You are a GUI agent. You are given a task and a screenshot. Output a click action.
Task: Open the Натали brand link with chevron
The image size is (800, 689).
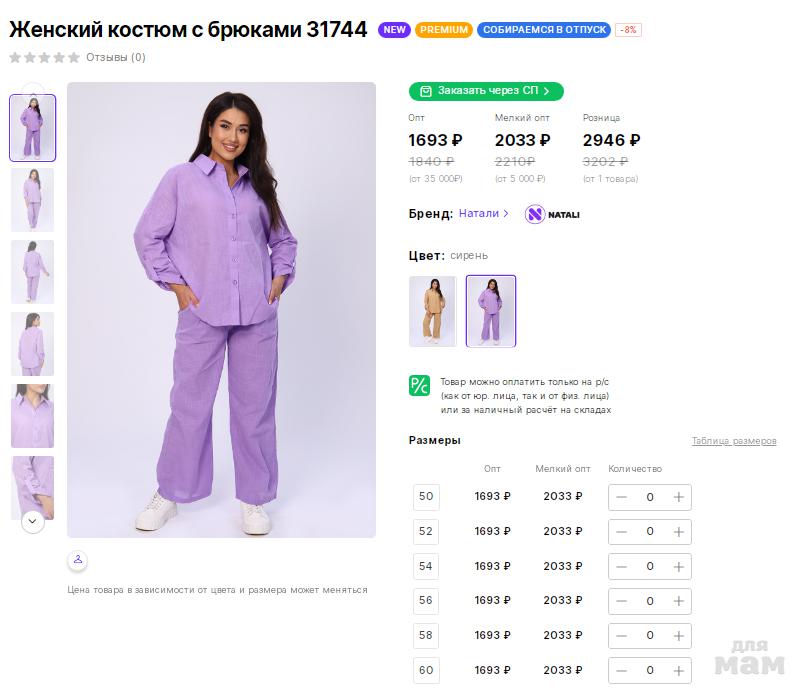coord(484,213)
